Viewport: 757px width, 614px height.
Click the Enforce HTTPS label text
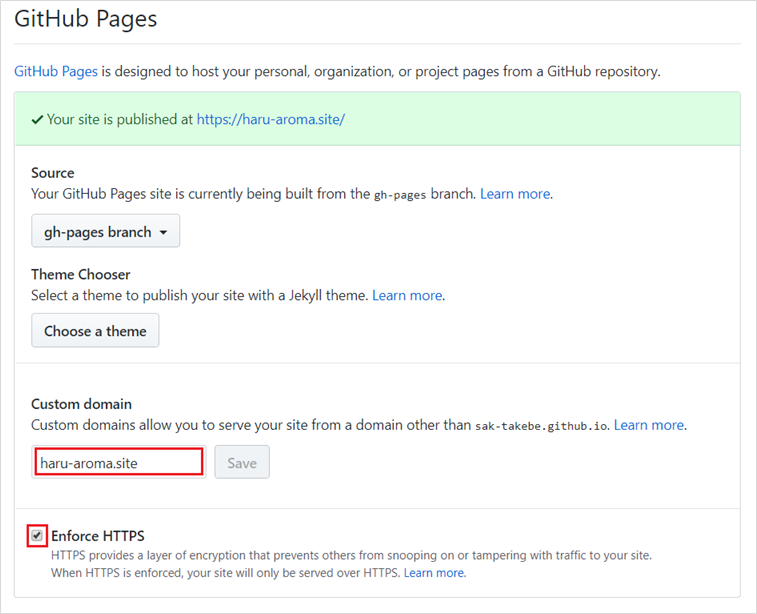(98, 536)
